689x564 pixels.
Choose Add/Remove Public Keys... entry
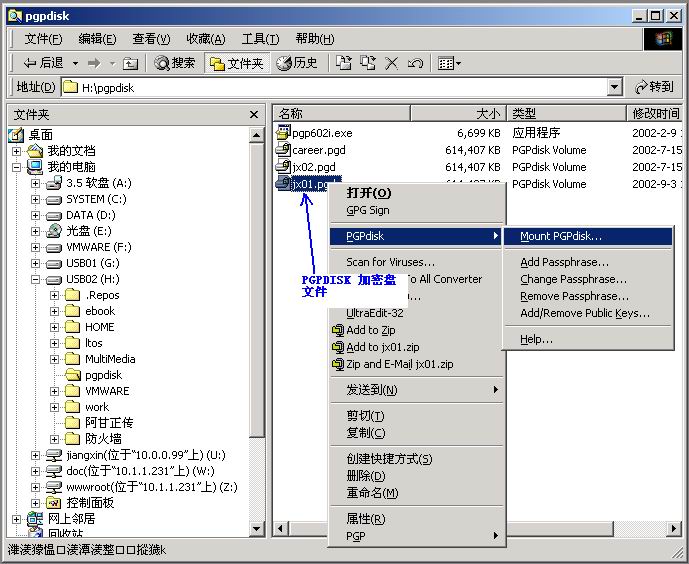tap(588, 313)
